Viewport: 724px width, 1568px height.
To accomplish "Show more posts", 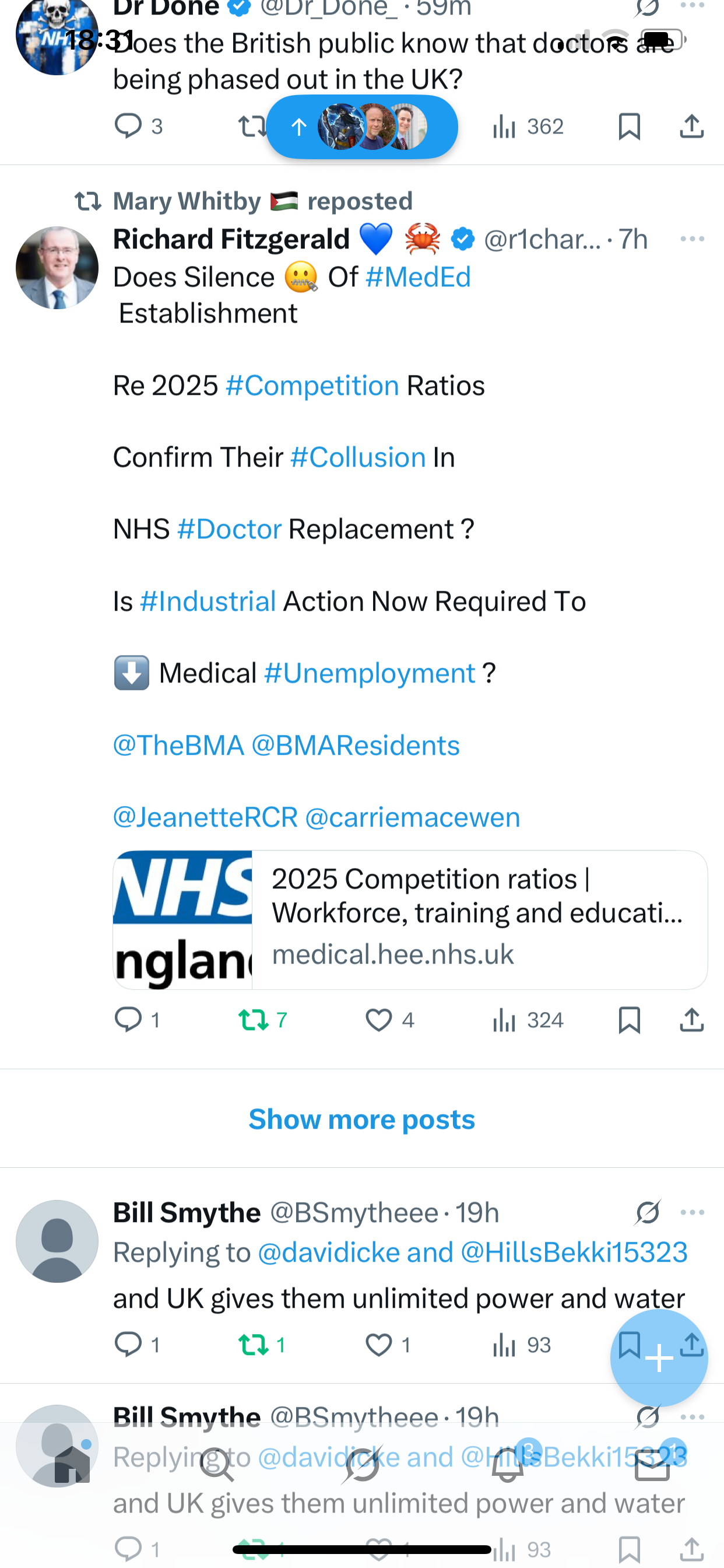I will tap(362, 1119).
